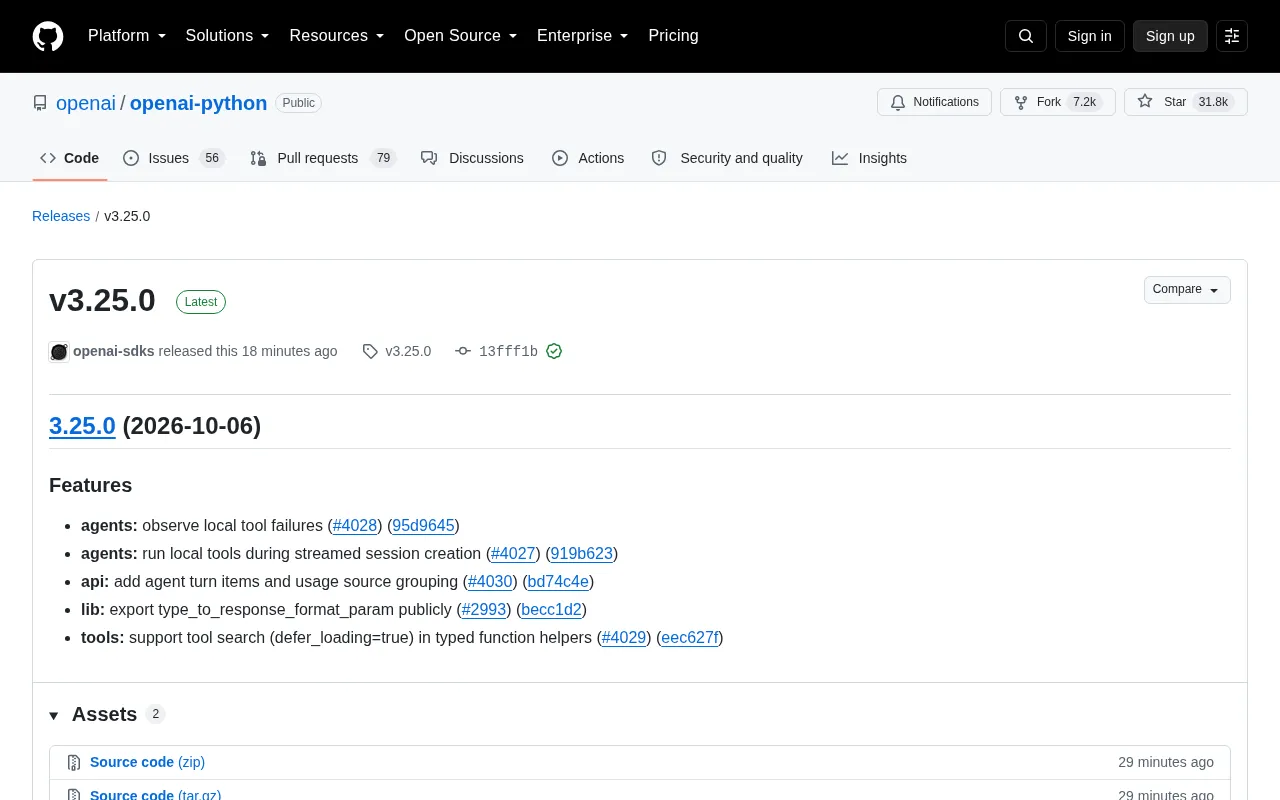Click the Notifications bell button

coord(934,102)
